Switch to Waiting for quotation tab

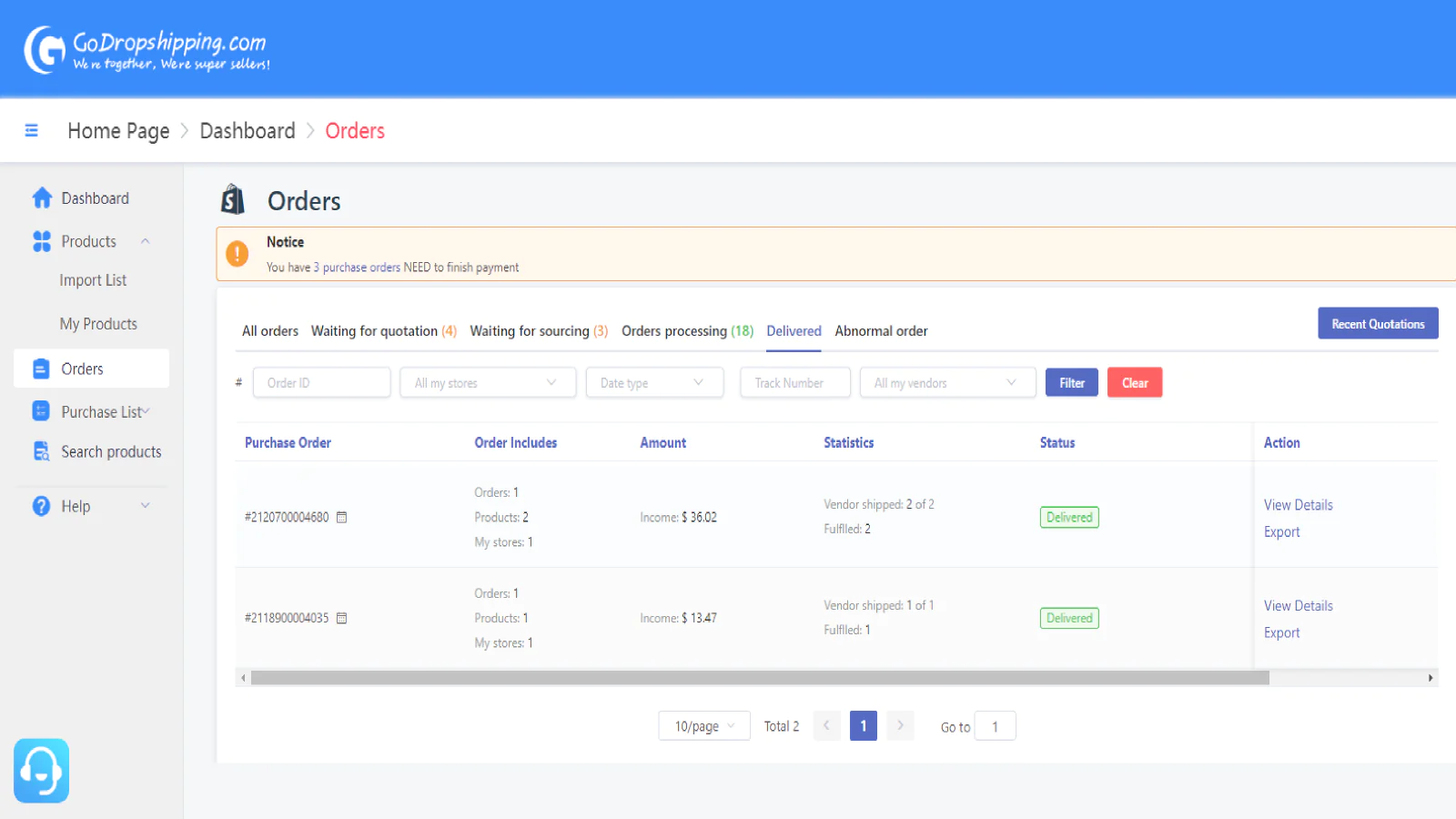click(x=383, y=331)
